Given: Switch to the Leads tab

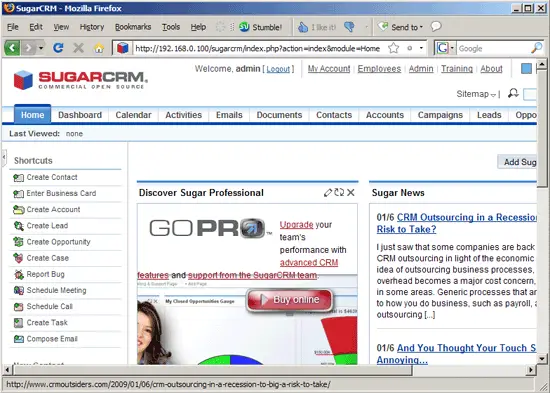Looking at the screenshot, I should click(x=489, y=115).
